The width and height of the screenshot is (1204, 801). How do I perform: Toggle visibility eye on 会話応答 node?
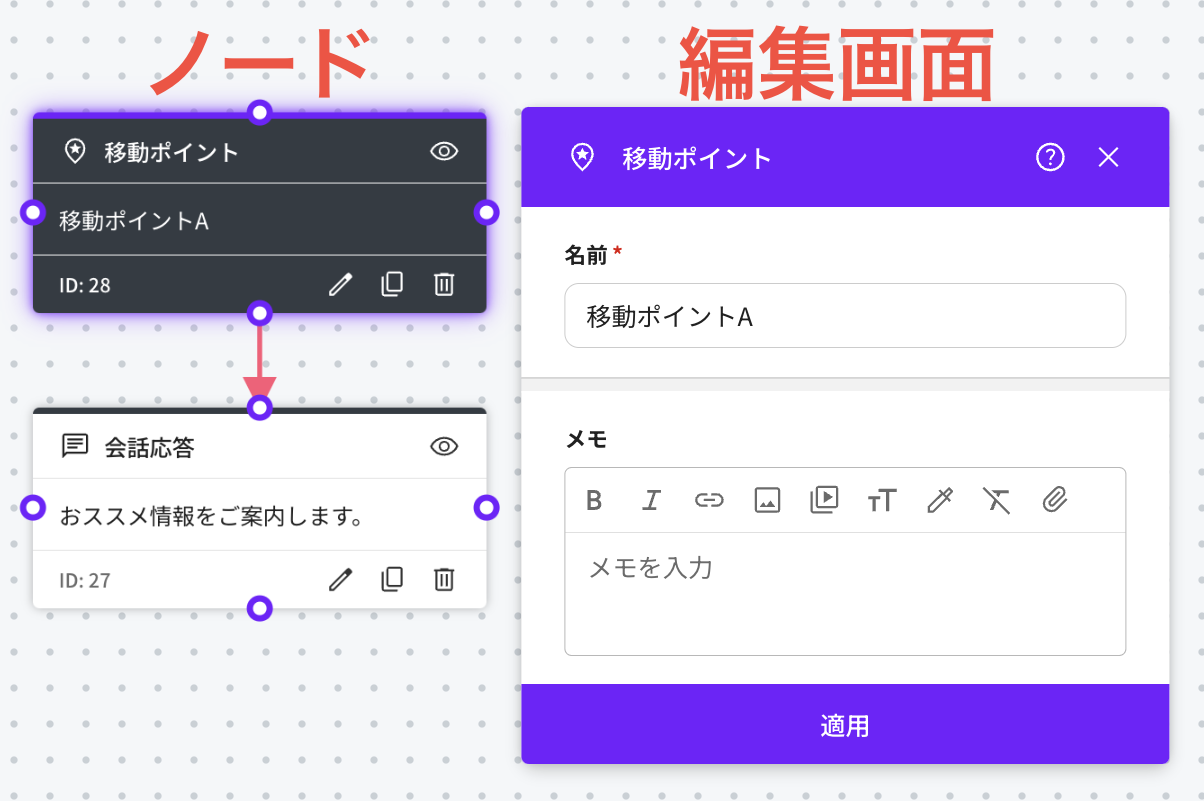coord(444,446)
